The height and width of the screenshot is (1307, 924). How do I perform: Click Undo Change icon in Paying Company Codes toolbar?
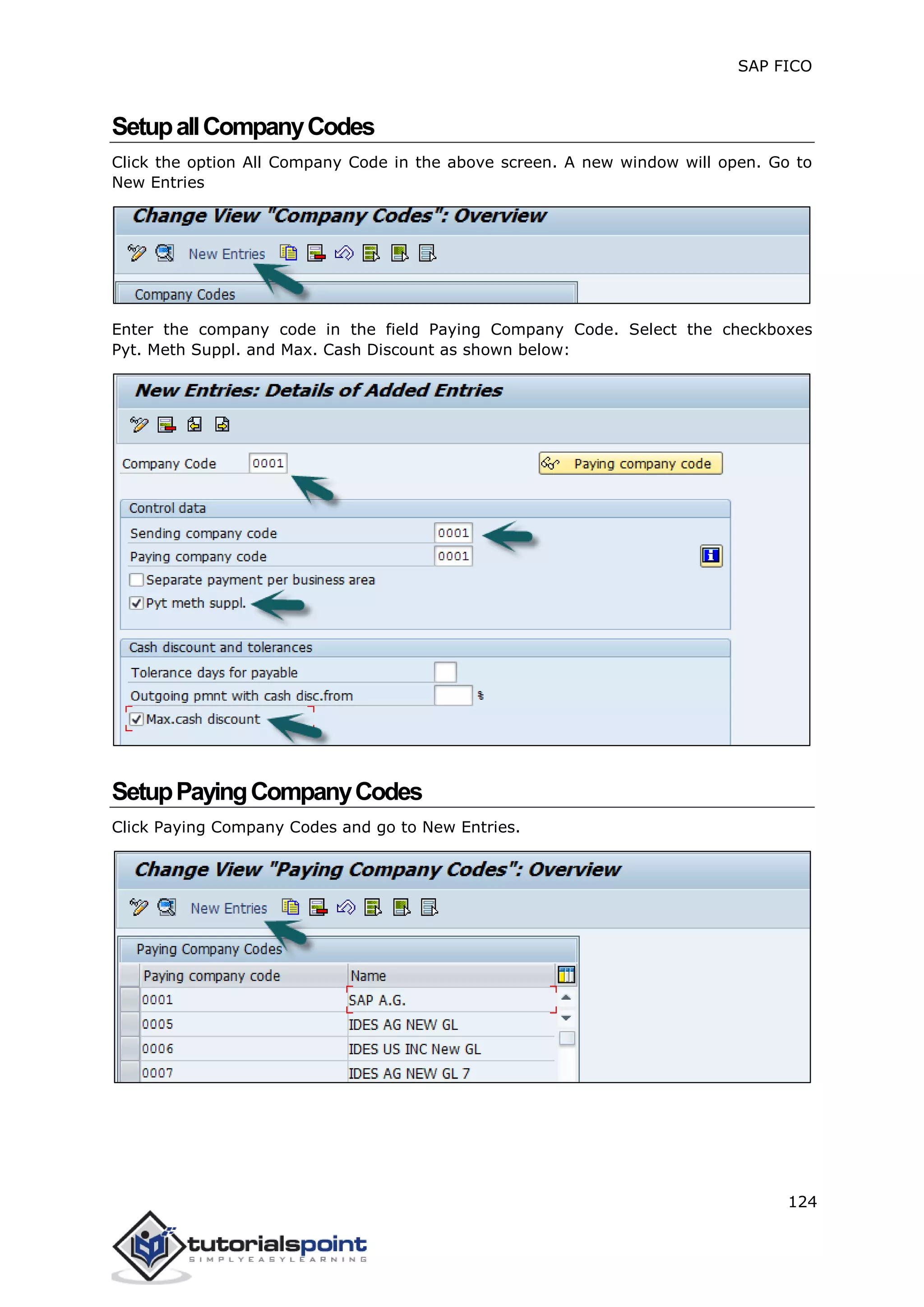[x=346, y=907]
